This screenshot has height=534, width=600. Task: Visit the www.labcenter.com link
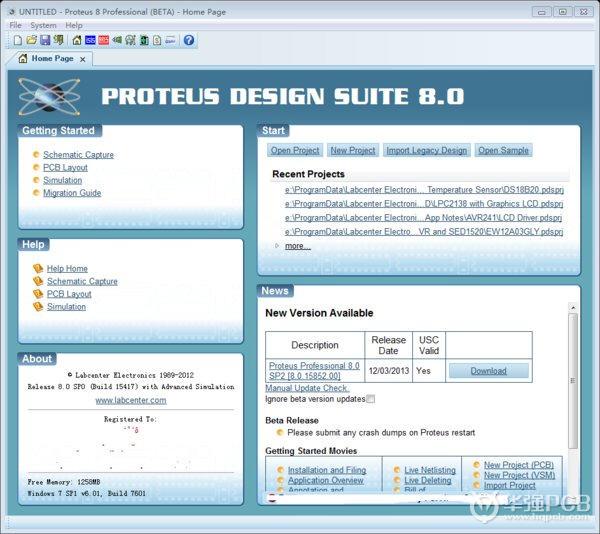tap(131, 400)
